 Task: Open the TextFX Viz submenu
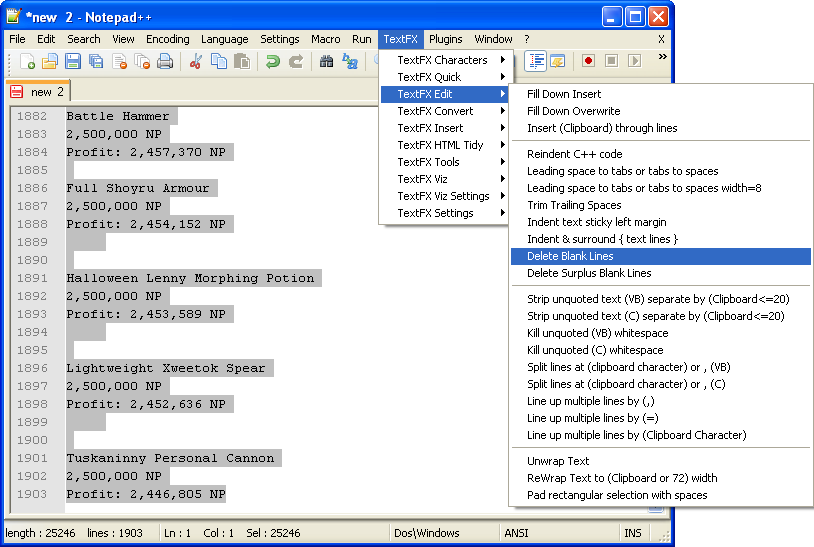(446, 179)
